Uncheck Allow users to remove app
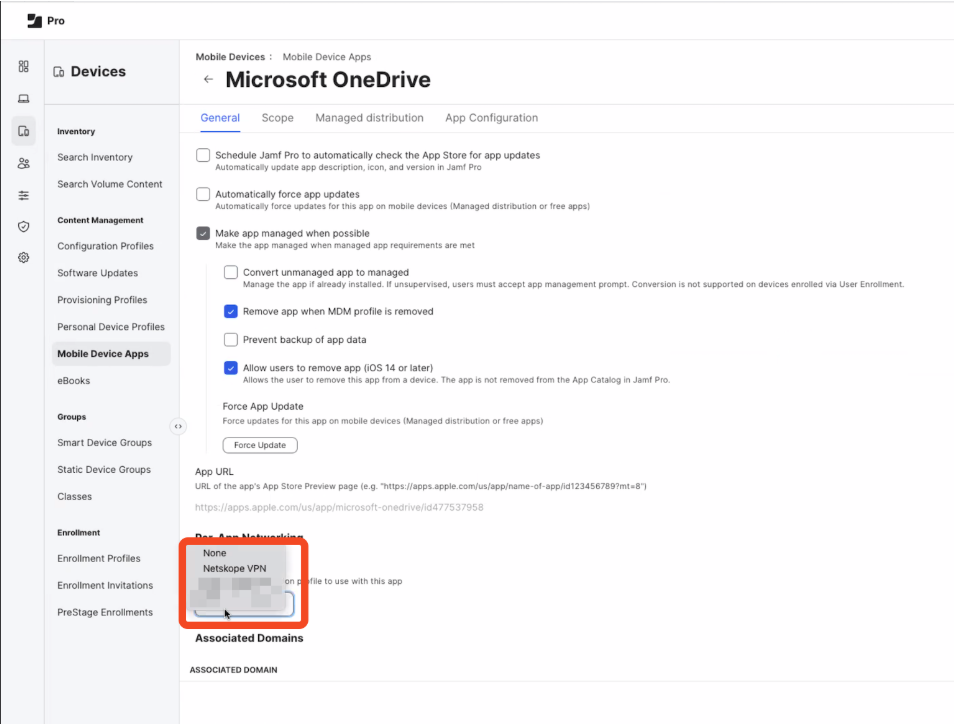 231,368
